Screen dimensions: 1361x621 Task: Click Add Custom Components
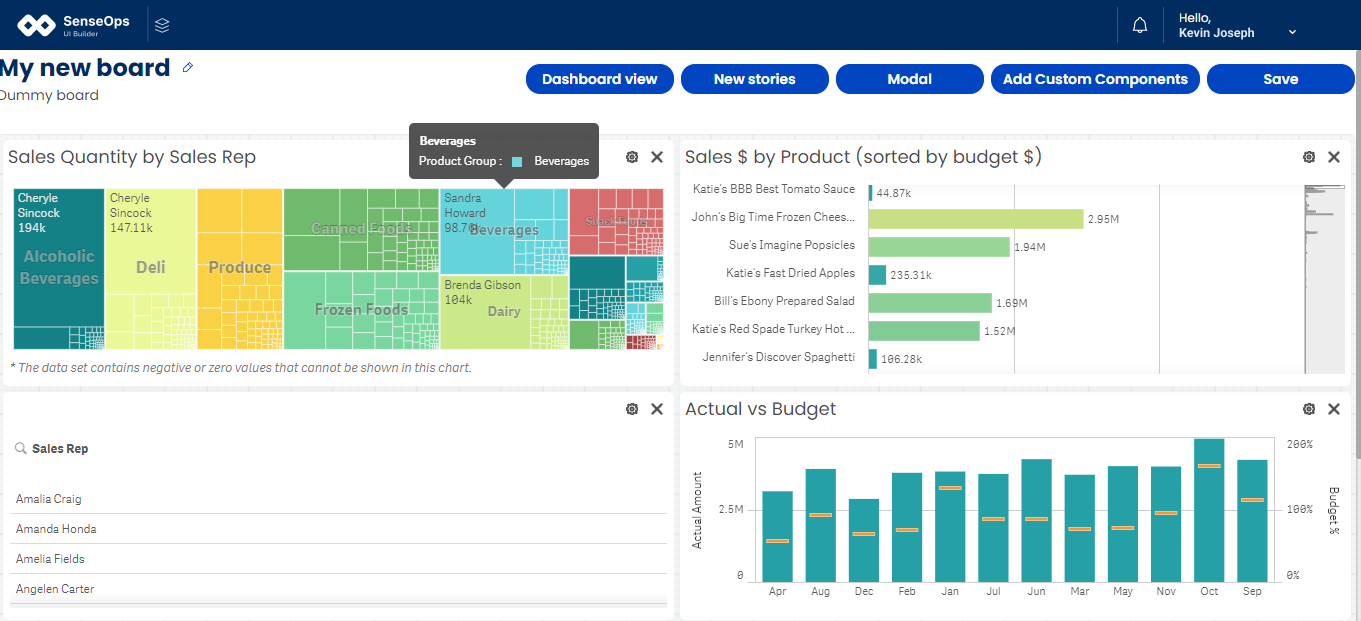pos(1095,79)
